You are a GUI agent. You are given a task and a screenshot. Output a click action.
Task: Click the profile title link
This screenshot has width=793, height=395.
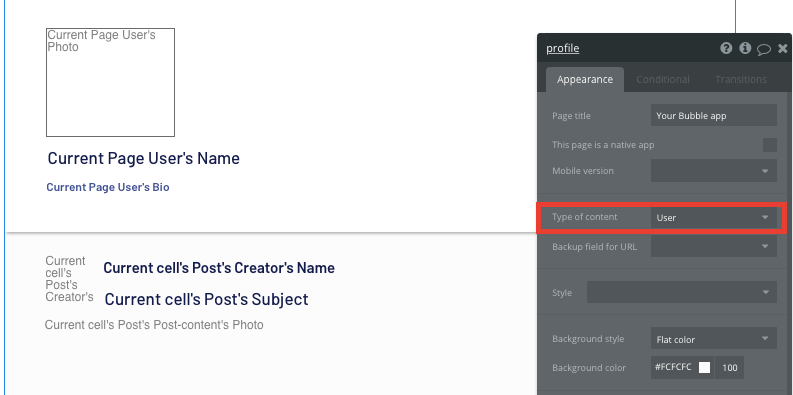tap(562, 49)
